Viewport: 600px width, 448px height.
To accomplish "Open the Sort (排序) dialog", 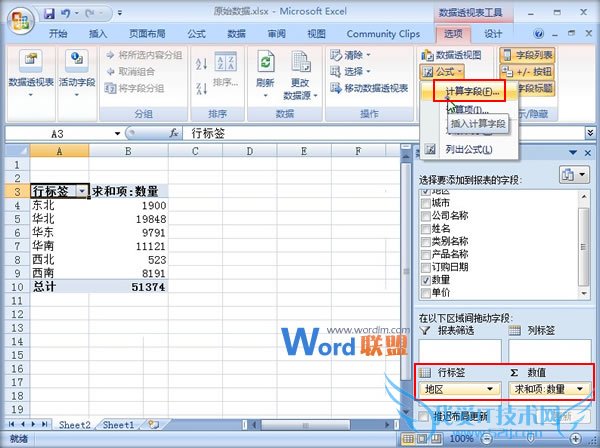I will point(226,69).
